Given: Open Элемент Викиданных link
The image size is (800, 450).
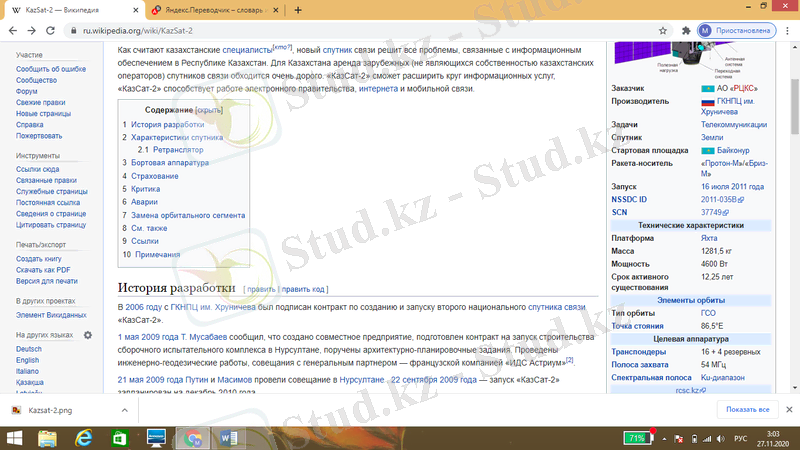Looking at the screenshot, I should [x=51, y=315].
